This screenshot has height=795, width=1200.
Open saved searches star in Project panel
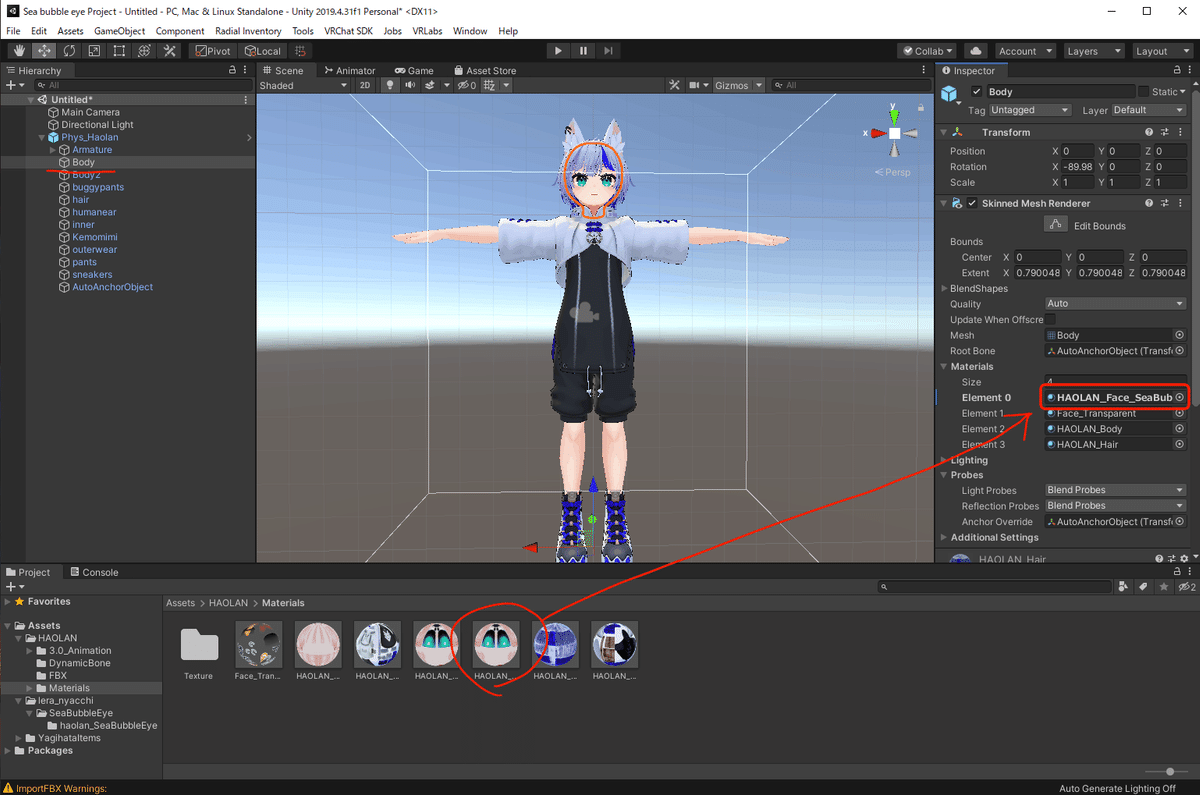(1164, 586)
